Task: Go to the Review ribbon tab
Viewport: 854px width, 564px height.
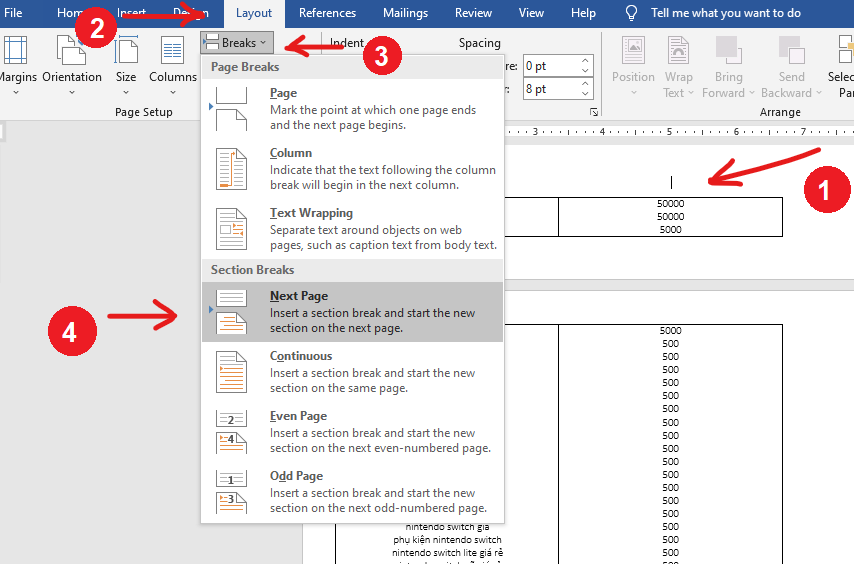Action: (473, 13)
